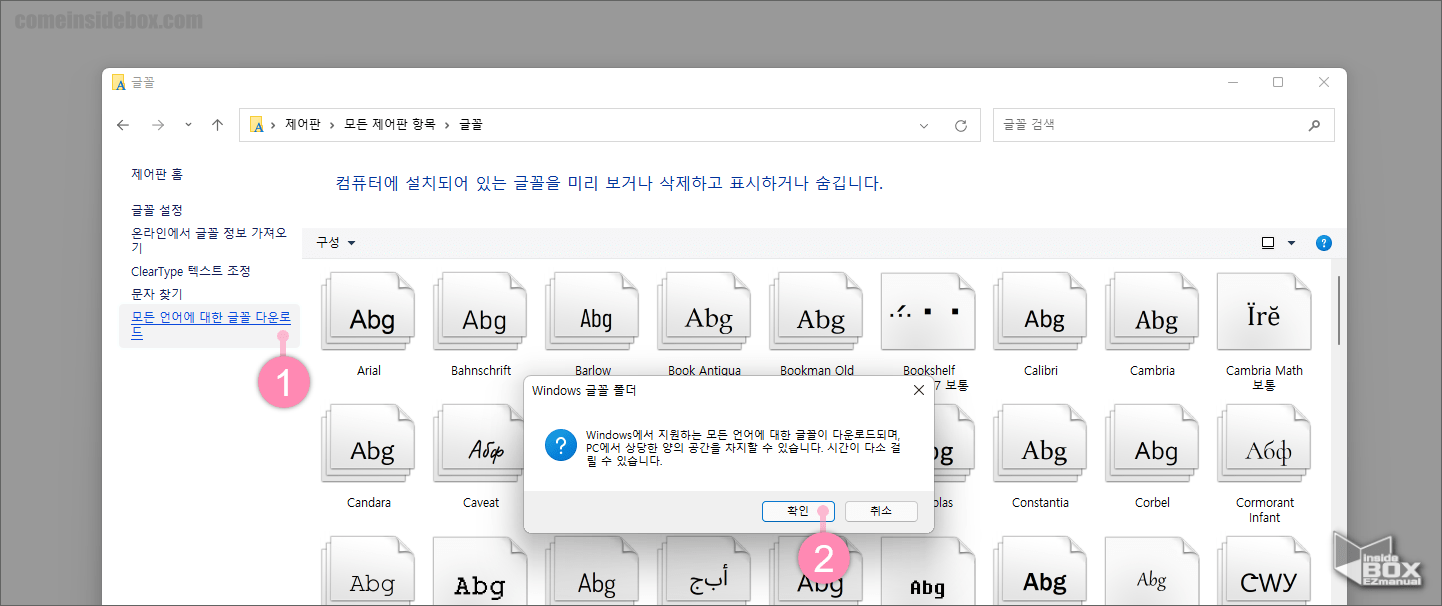This screenshot has width=1442, height=606.
Task: Expand chevron after 모든 제어판 항목 breadcrumb
Action: (x=447, y=125)
